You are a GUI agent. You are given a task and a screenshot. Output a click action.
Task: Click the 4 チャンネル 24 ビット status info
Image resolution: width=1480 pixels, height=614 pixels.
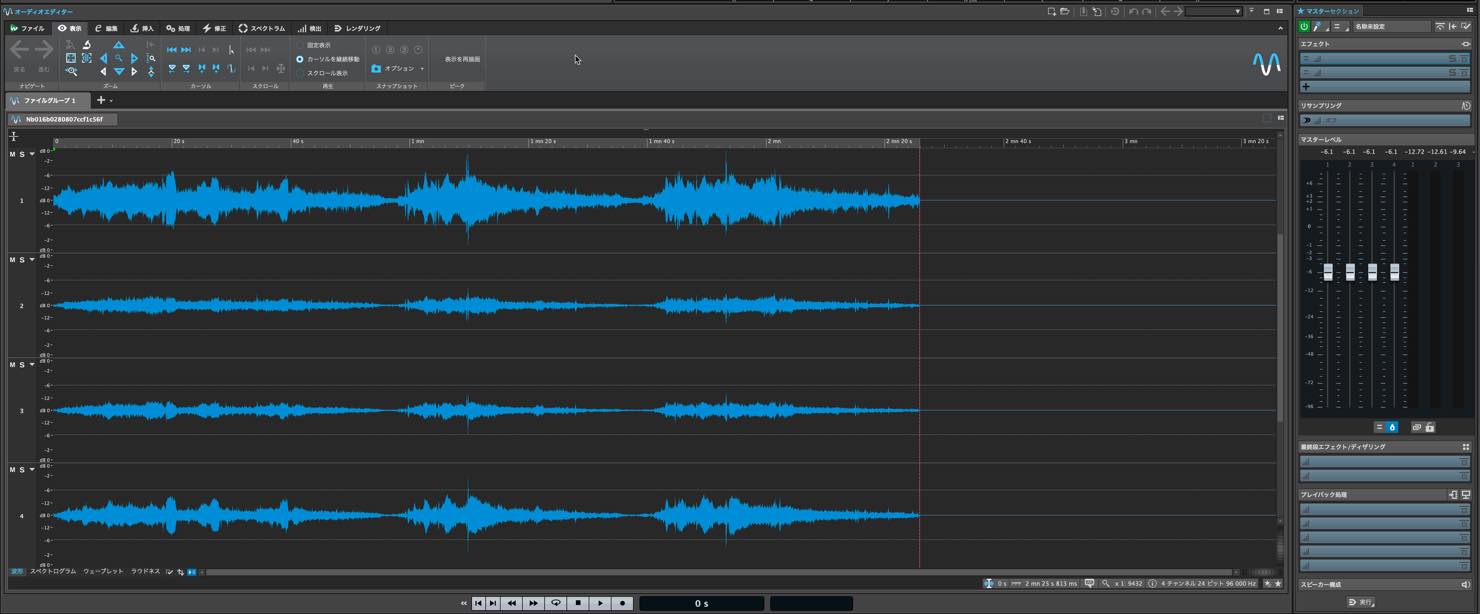pyautogui.click(x=1204, y=583)
